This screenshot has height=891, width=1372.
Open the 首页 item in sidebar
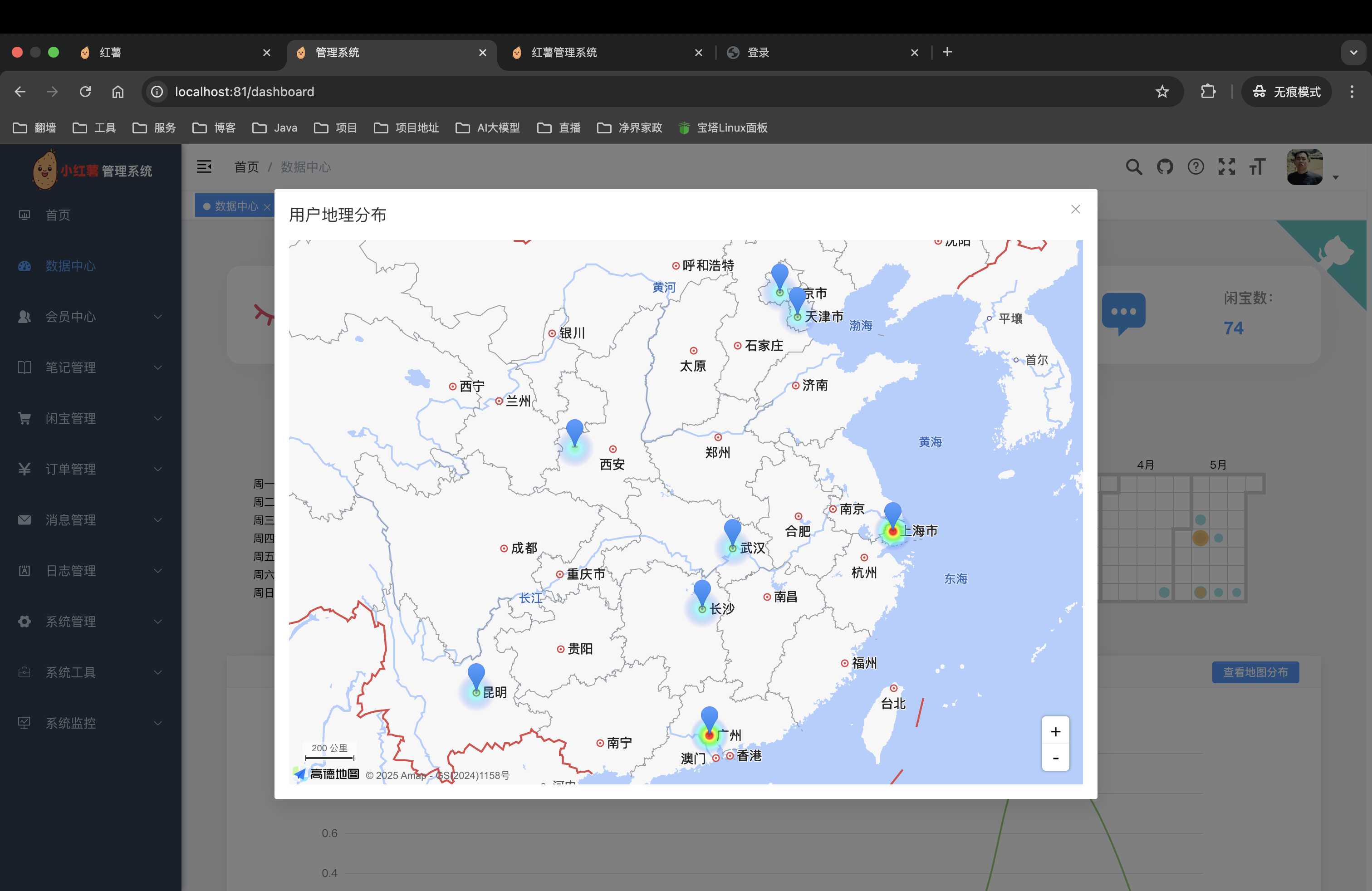pos(58,215)
